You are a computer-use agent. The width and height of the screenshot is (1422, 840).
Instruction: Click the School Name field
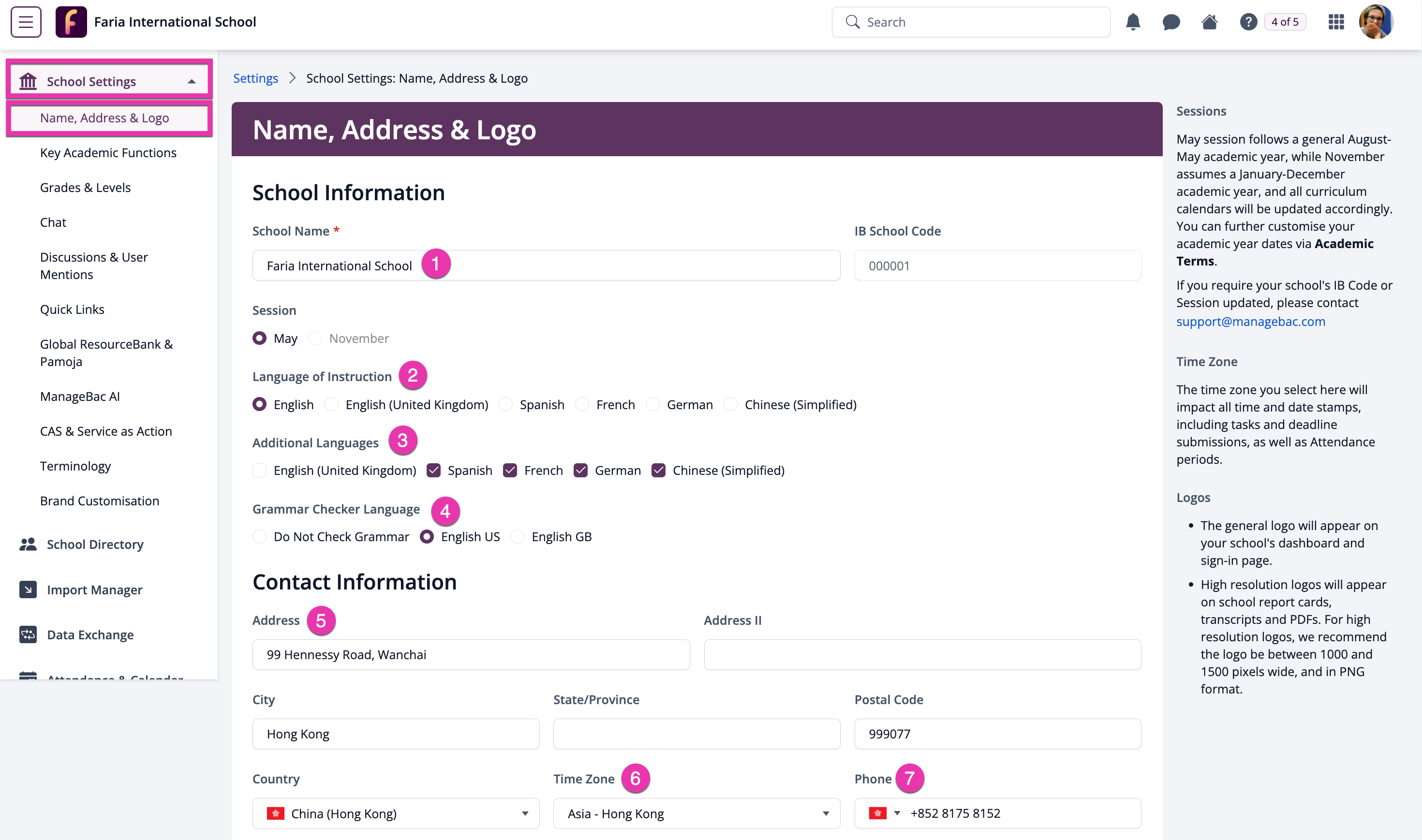tap(546, 265)
